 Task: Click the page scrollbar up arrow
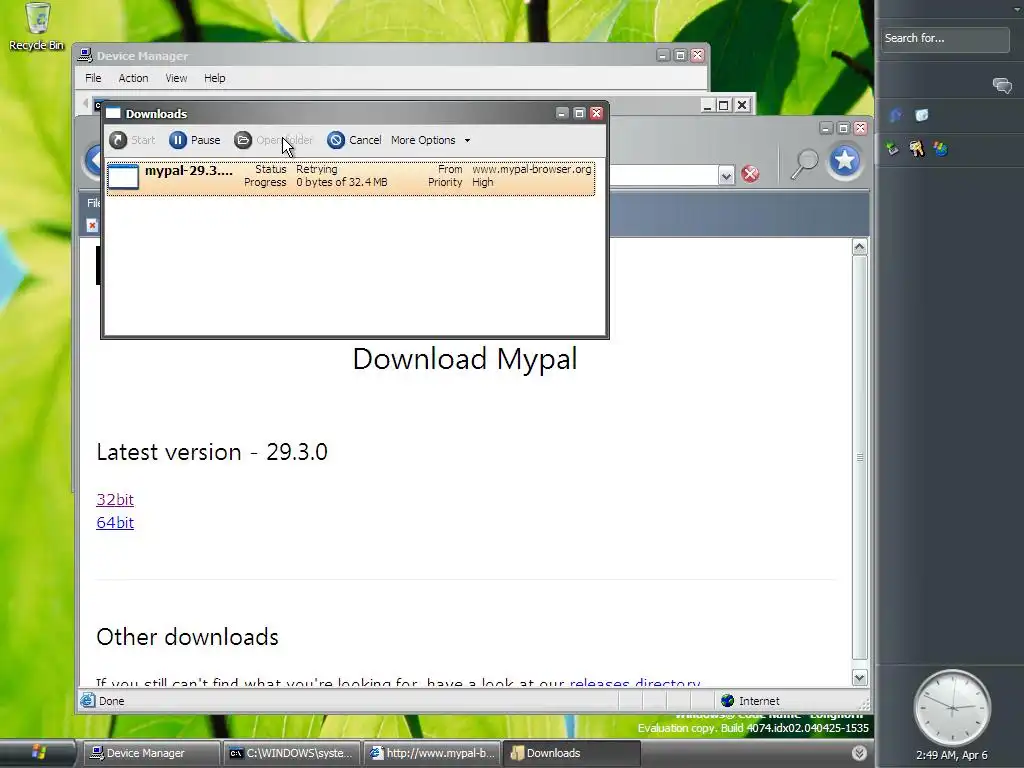859,247
